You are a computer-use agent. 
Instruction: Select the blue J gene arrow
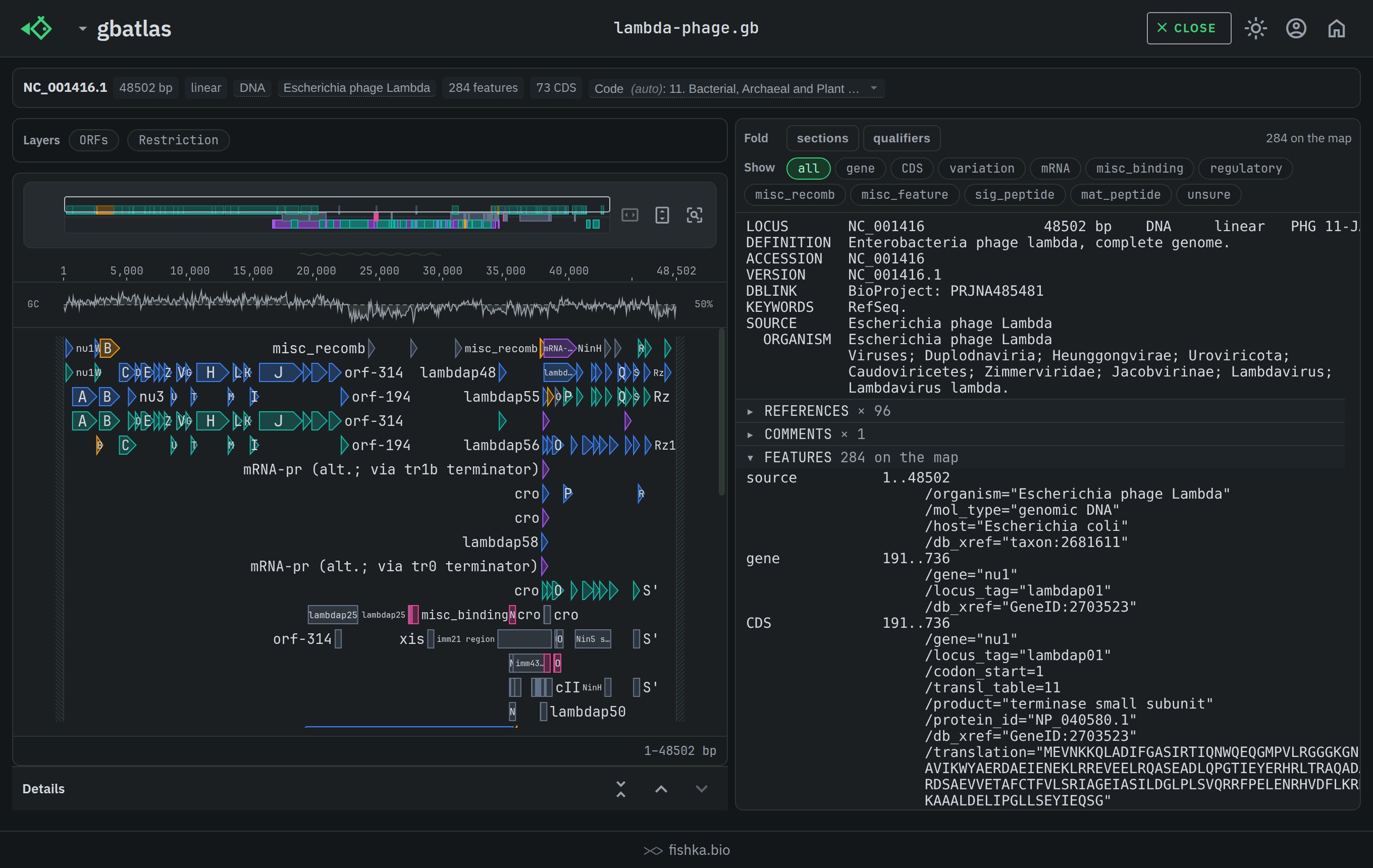click(280, 373)
